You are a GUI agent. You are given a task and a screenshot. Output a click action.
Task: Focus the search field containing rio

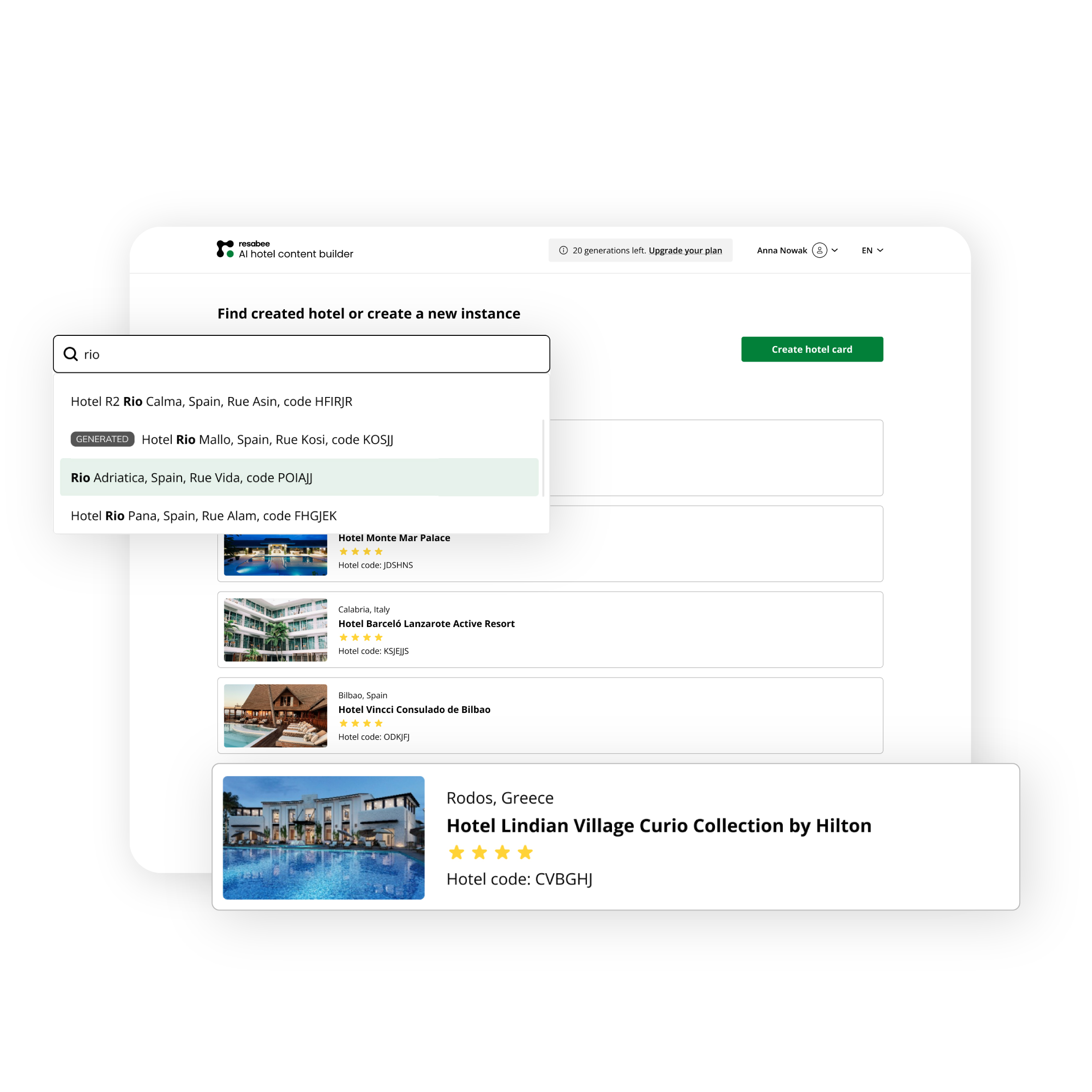[x=301, y=354]
